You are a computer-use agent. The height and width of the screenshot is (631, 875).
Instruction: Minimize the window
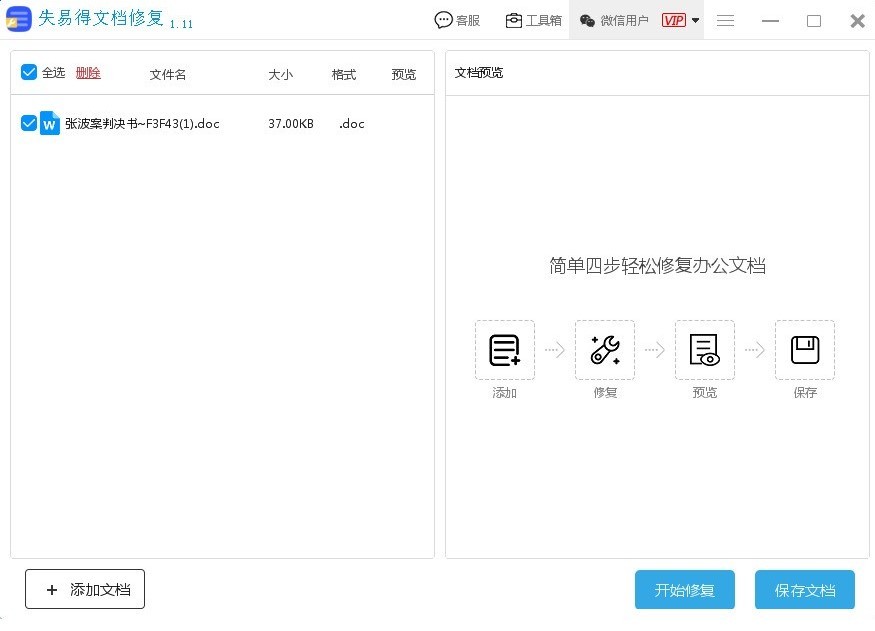click(x=770, y=21)
